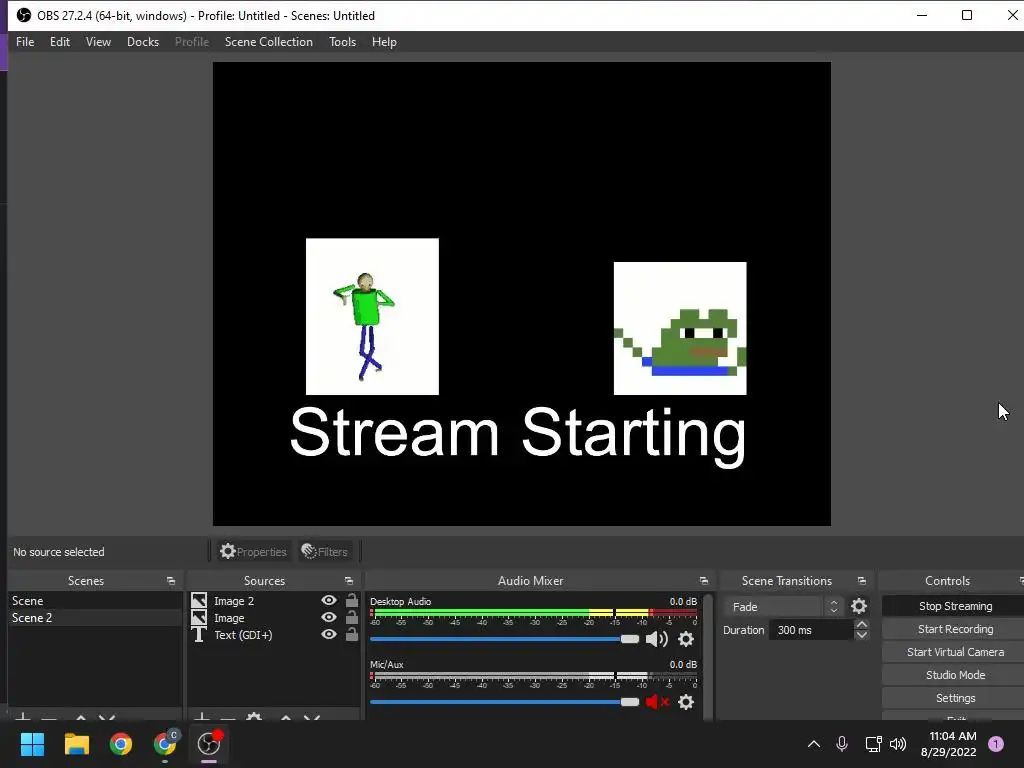Open the Tools menu

tap(342, 42)
